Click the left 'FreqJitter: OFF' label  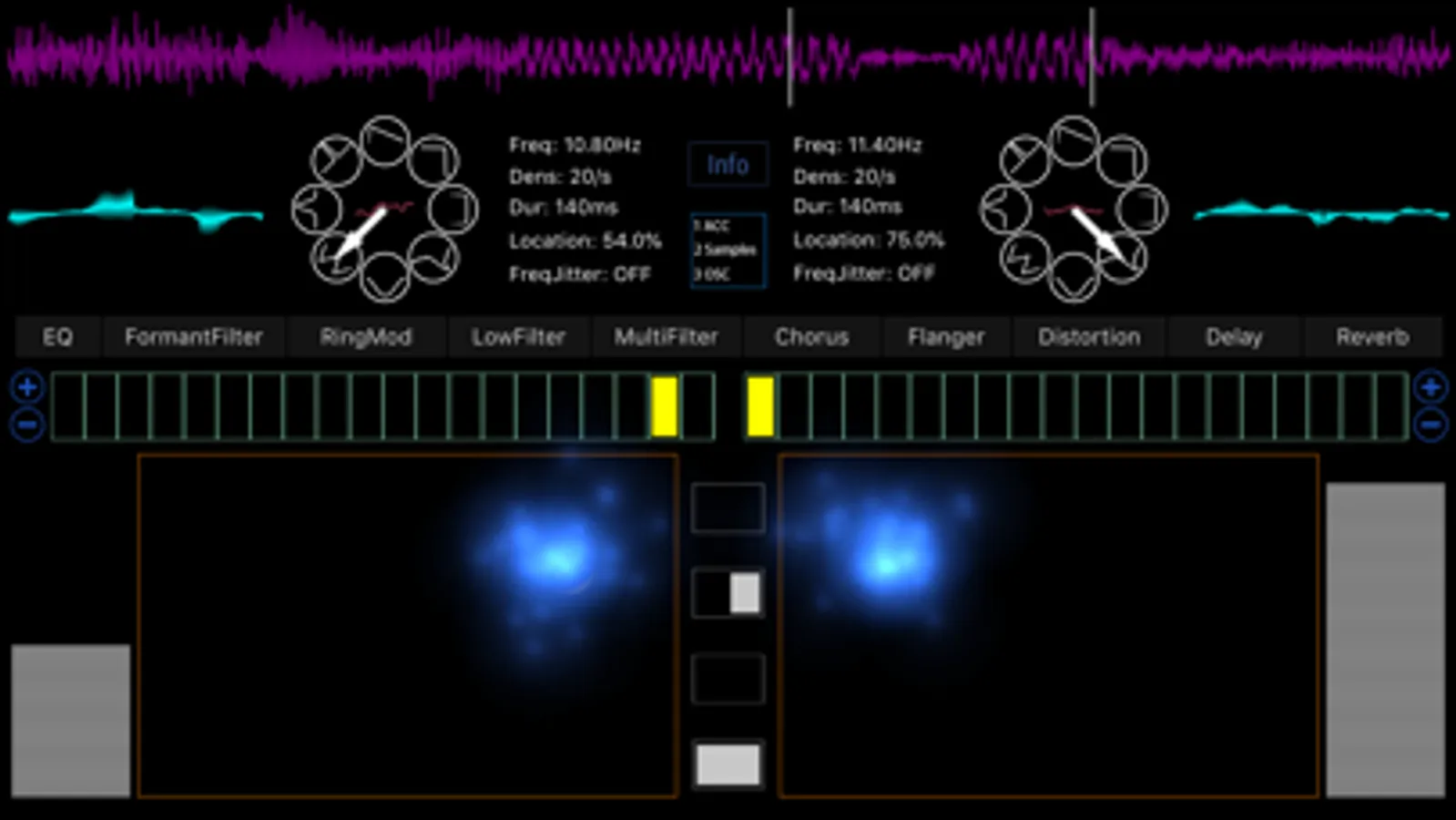point(580,274)
